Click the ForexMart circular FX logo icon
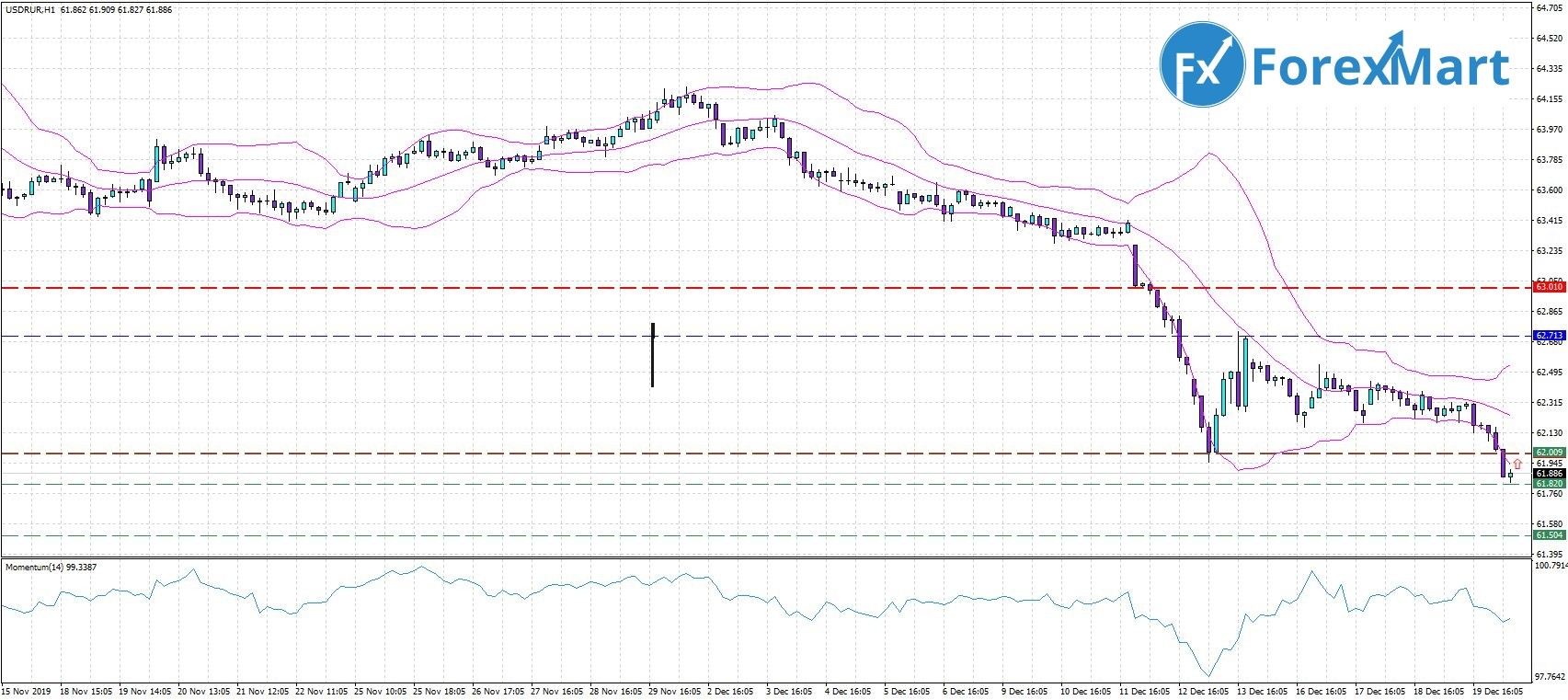1568x700 pixels. click(x=1200, y=64)
